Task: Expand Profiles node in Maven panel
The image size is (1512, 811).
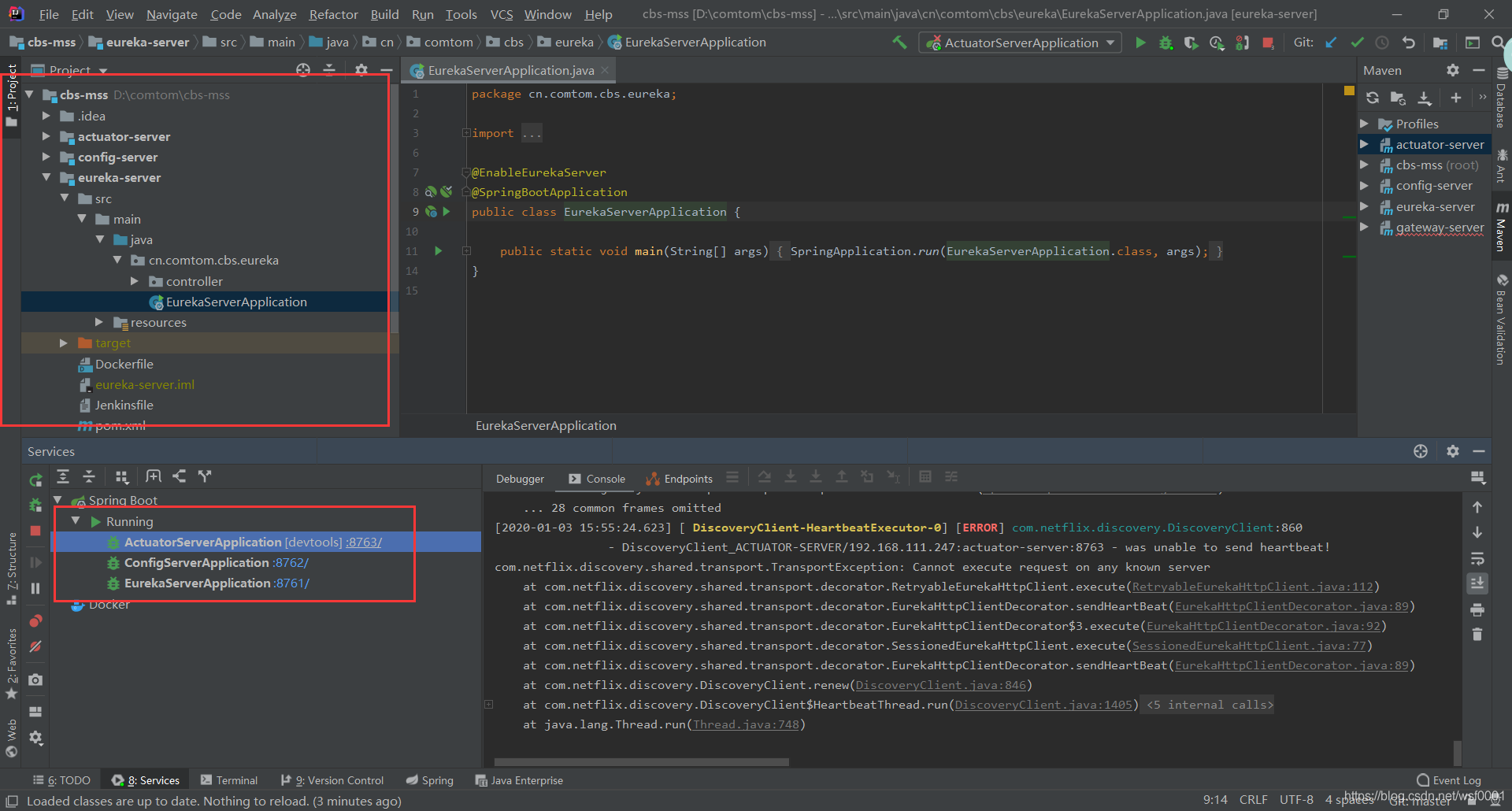Action: (1365, 124)
